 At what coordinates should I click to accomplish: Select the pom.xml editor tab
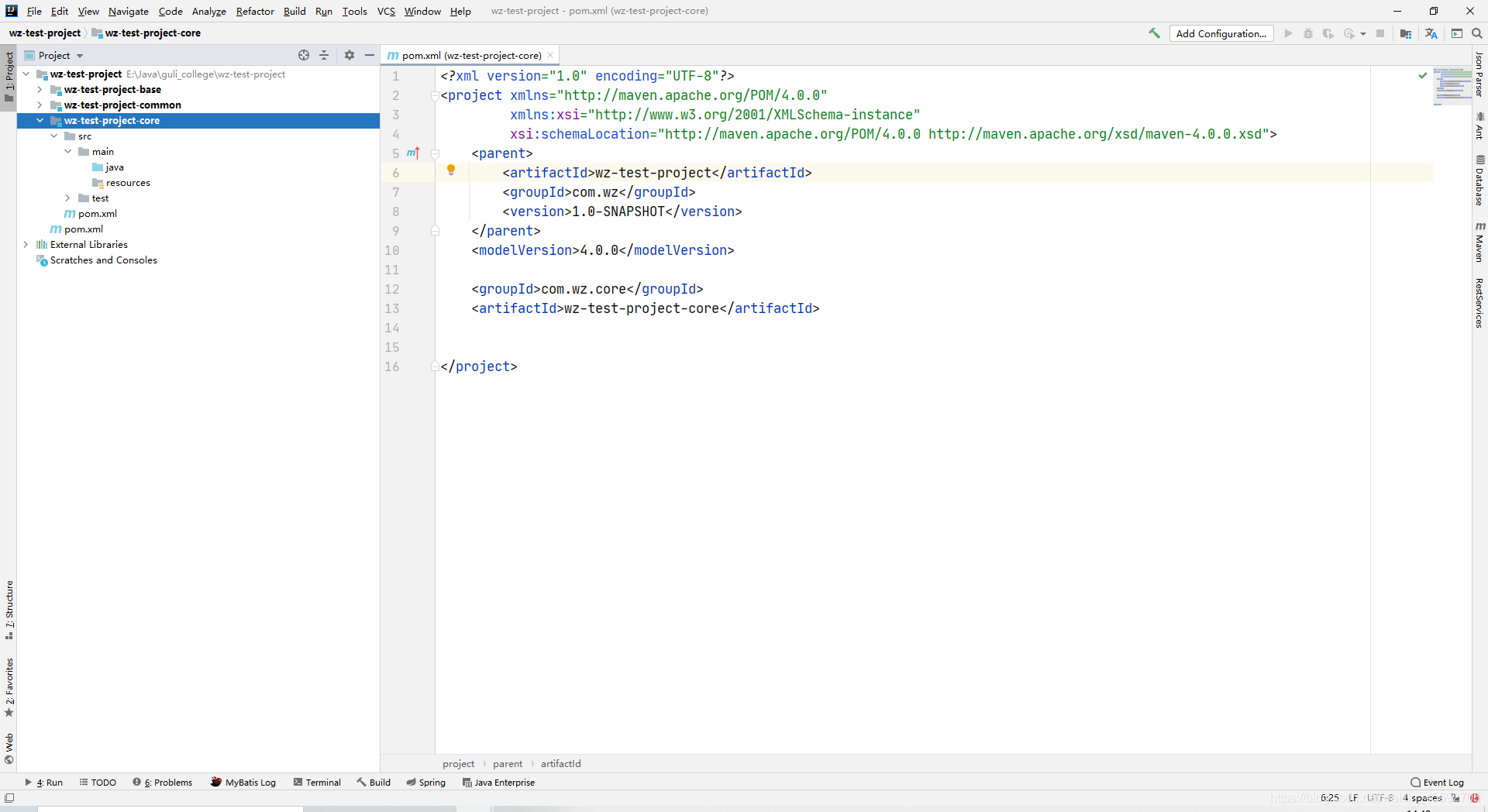click(471, 55)
